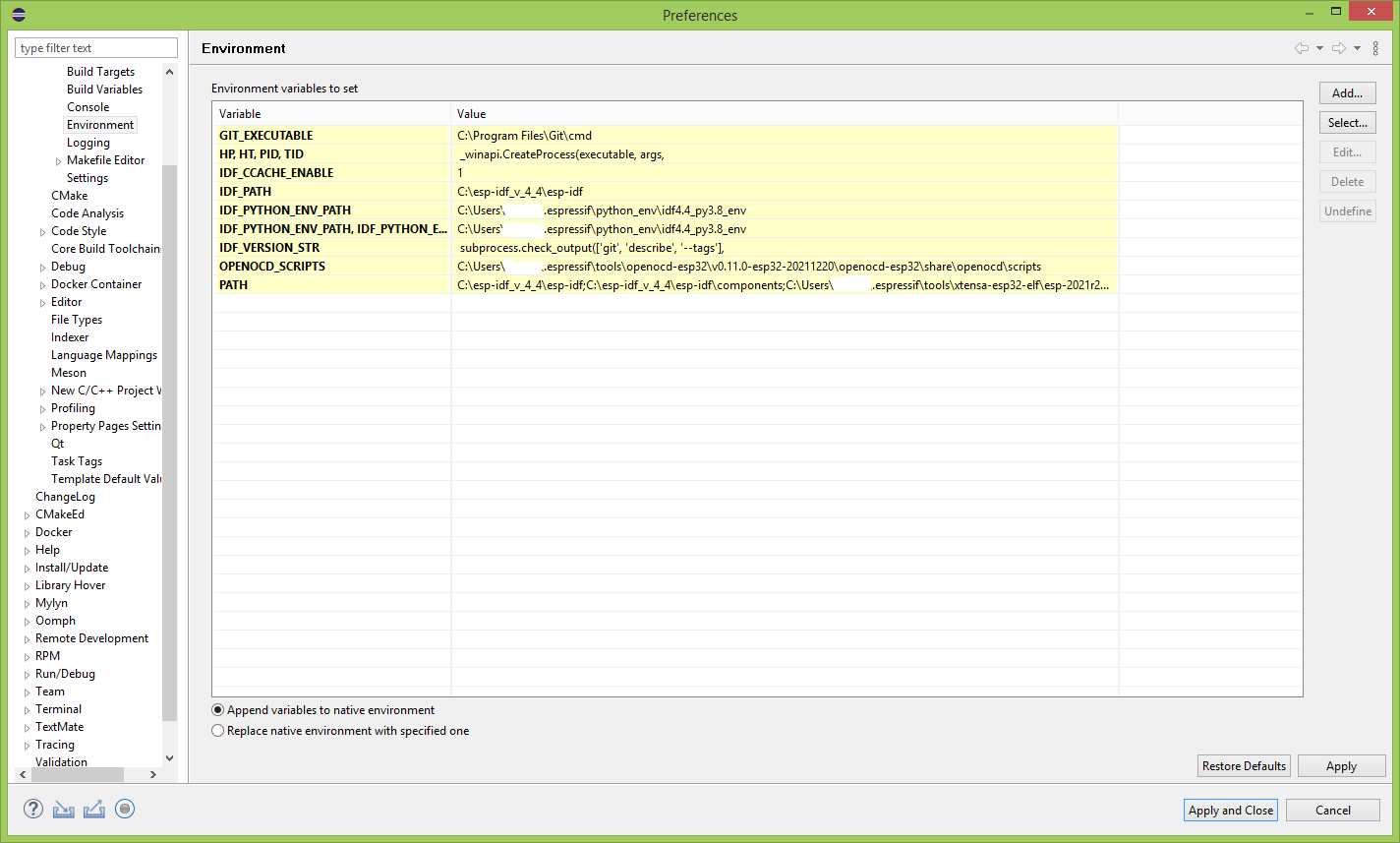Click the Select... button
1400x843 pixels.
(x=1347, y=123)
